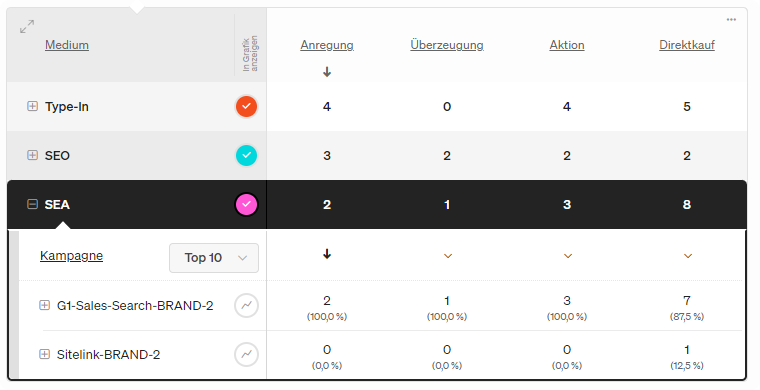
Task: Toggle SEO cyan graph checkmark
Action: (x=246, y=156)
